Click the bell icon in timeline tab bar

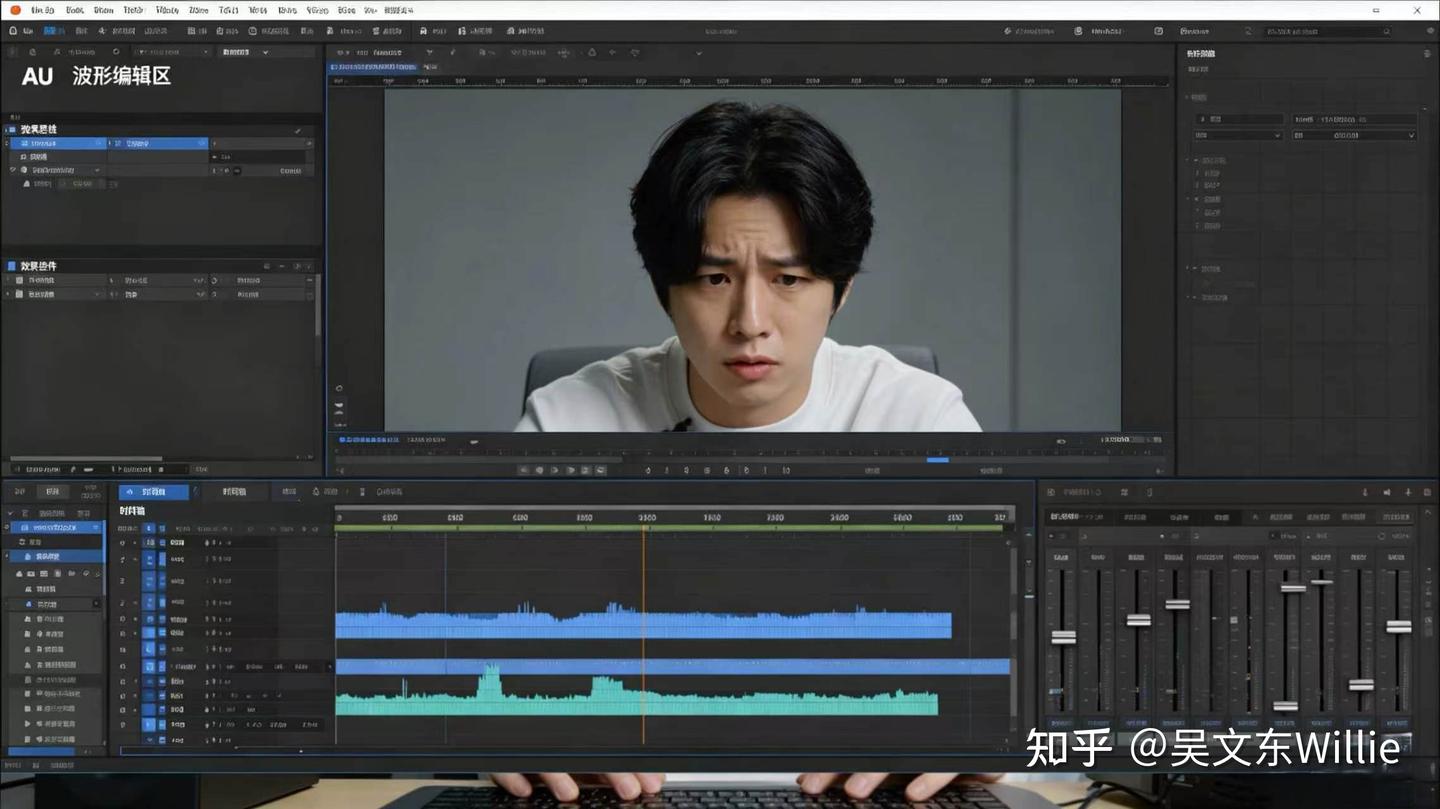click(x=316, y=492)
